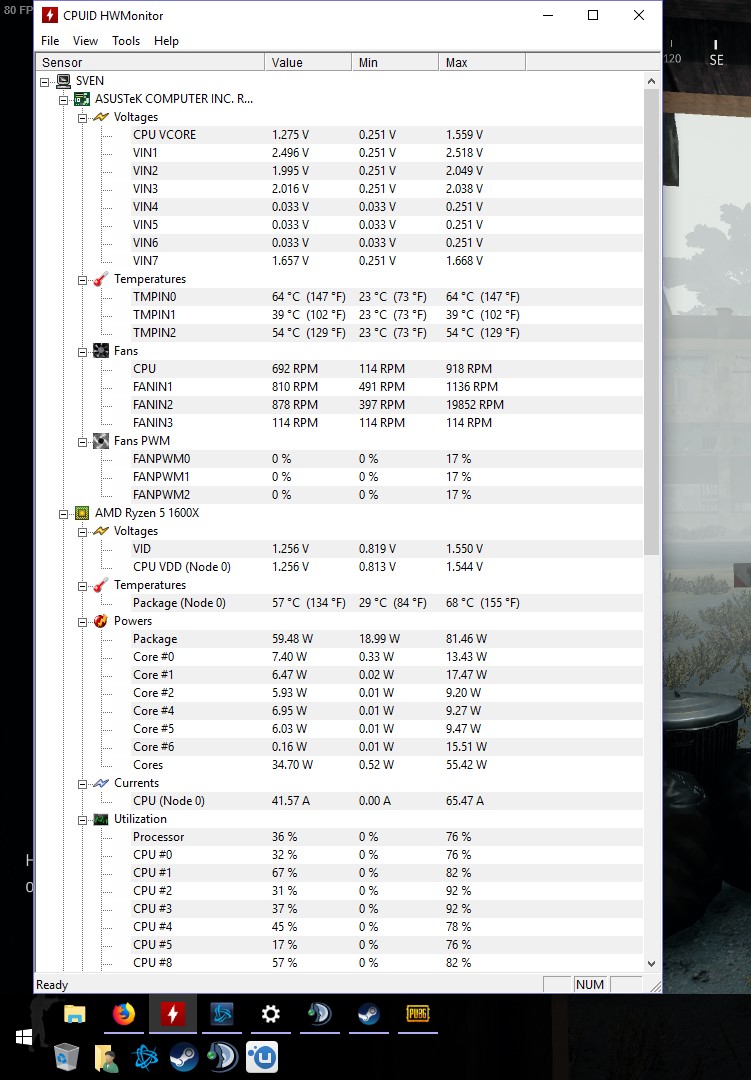The image size is (751, 1080).
Task: Click the ASUSTeK motherboard icon
Action: tap(82, 99)
